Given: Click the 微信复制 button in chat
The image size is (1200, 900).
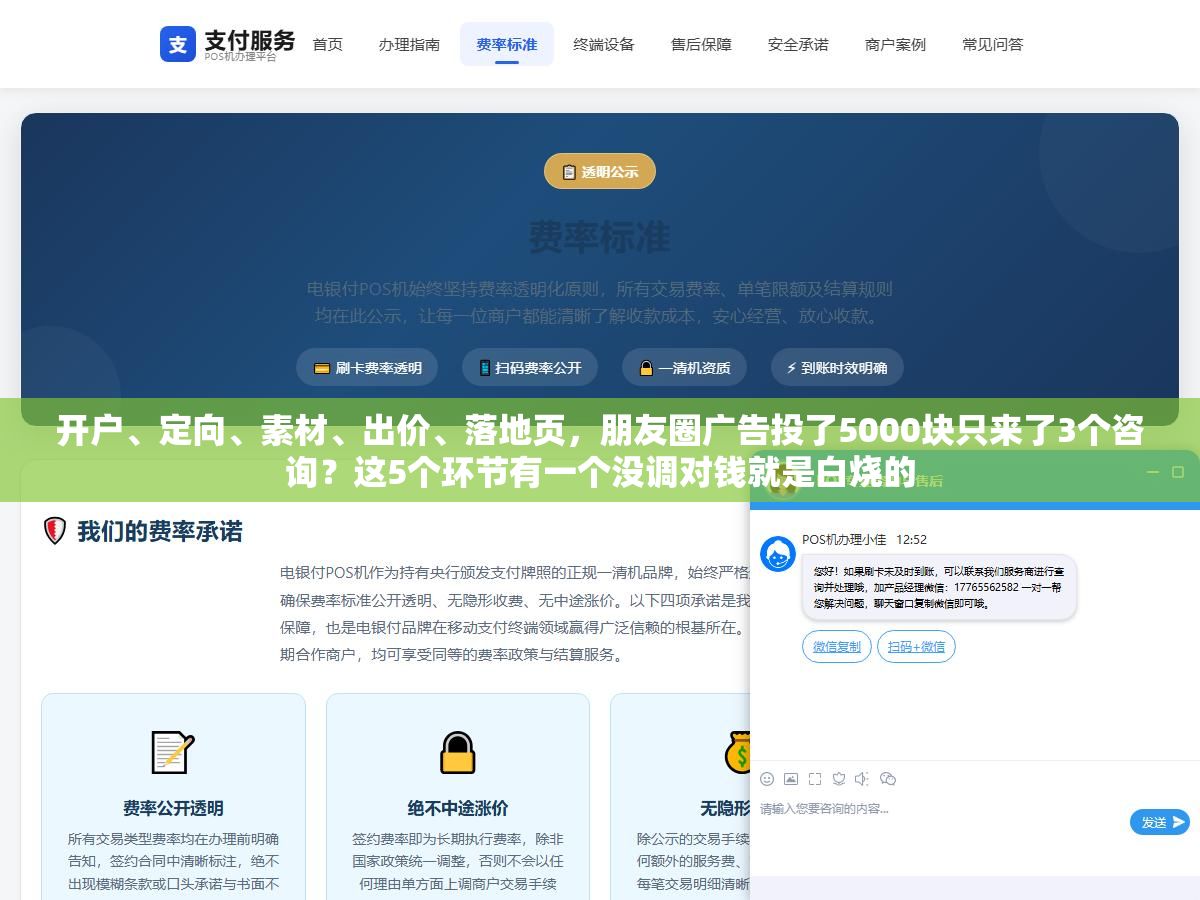Looking at the screenshot, I should point(837,646).
